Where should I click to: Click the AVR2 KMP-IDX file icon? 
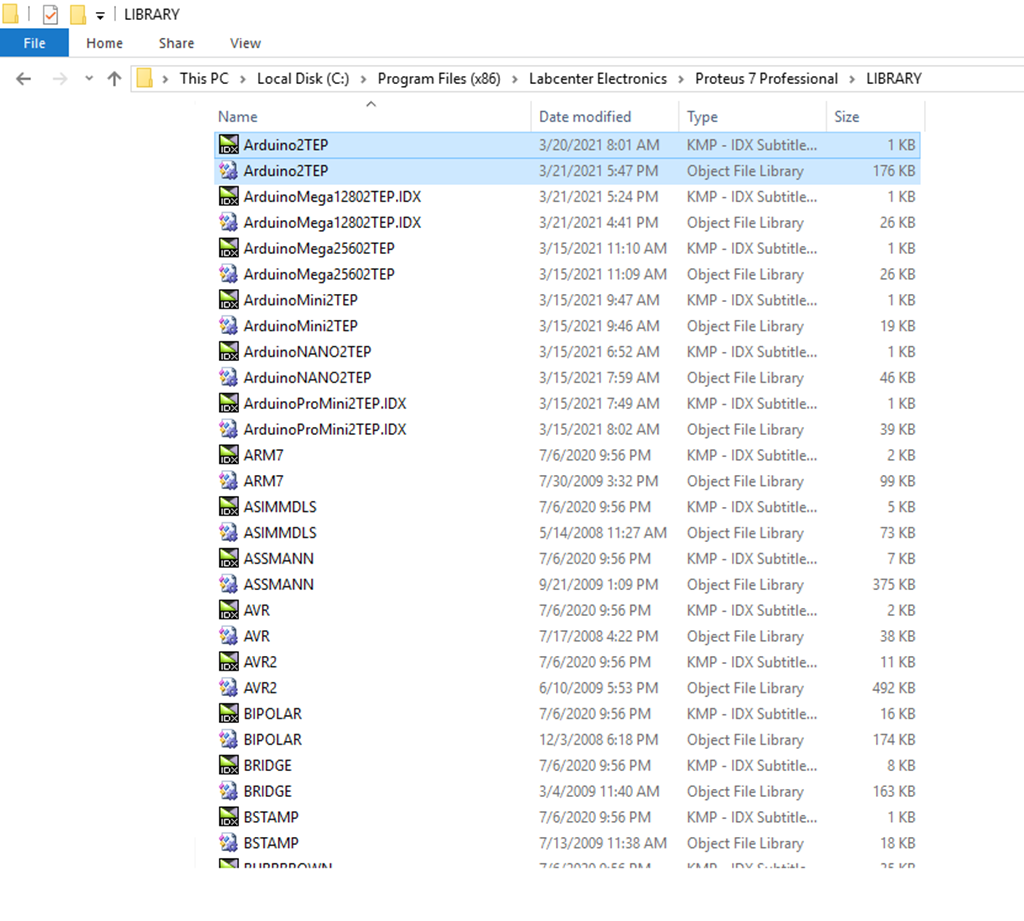(228, 662)
